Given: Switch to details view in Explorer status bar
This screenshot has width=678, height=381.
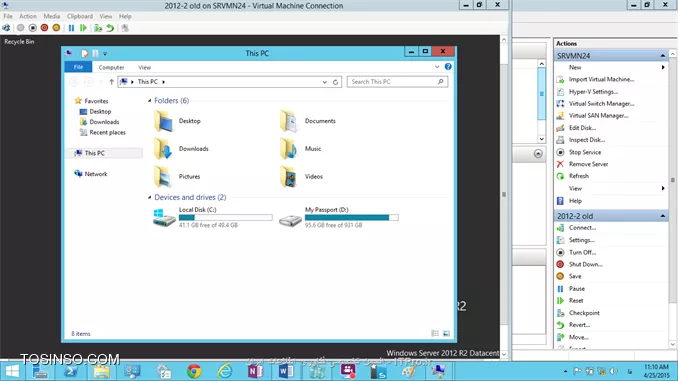Looking at the screenshot, I should [435, 333].
